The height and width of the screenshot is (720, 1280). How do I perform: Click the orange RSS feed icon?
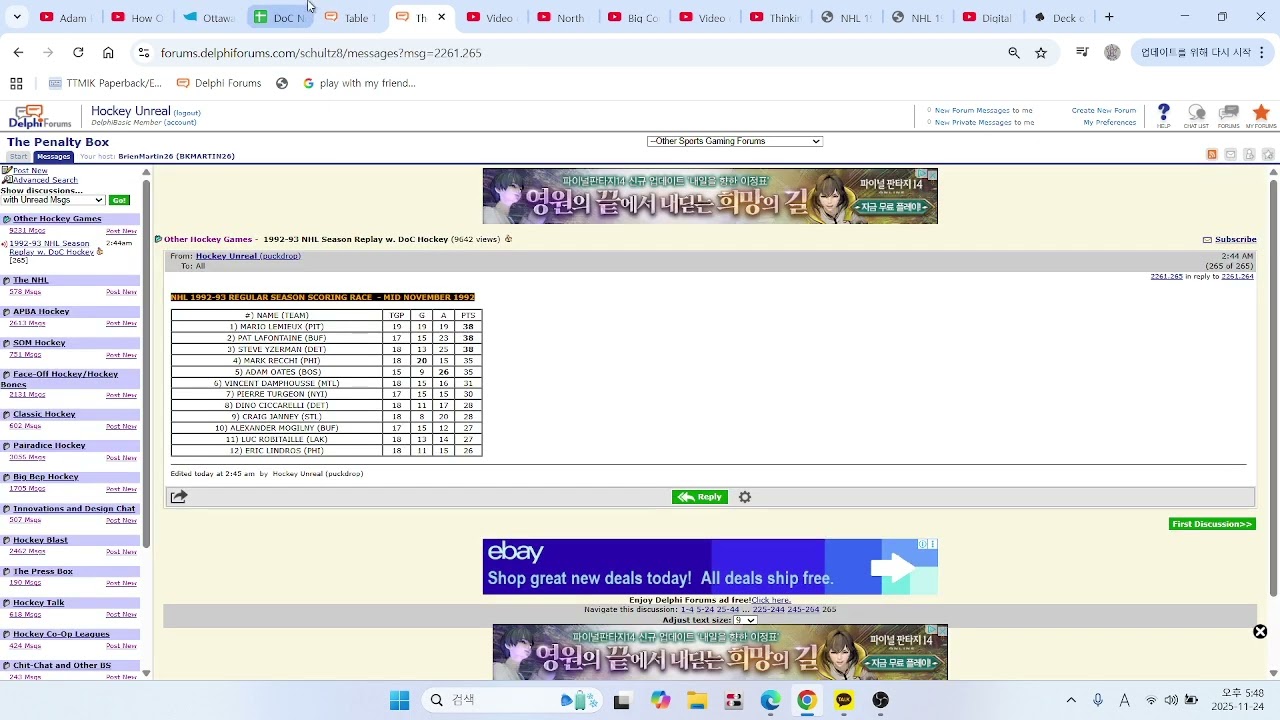(1212, 155)
